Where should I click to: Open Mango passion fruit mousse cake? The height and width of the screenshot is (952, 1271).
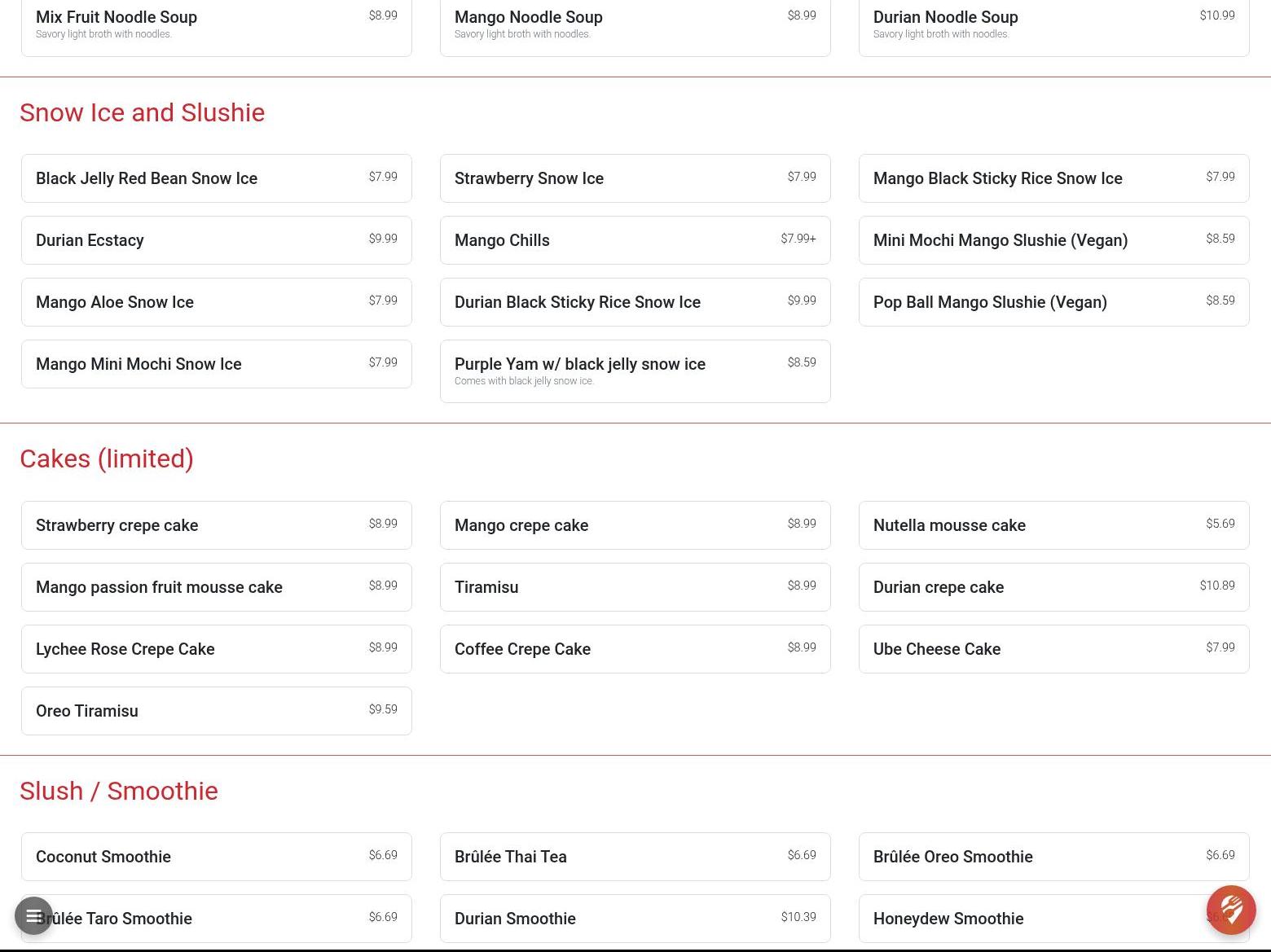tap(217, 587)
